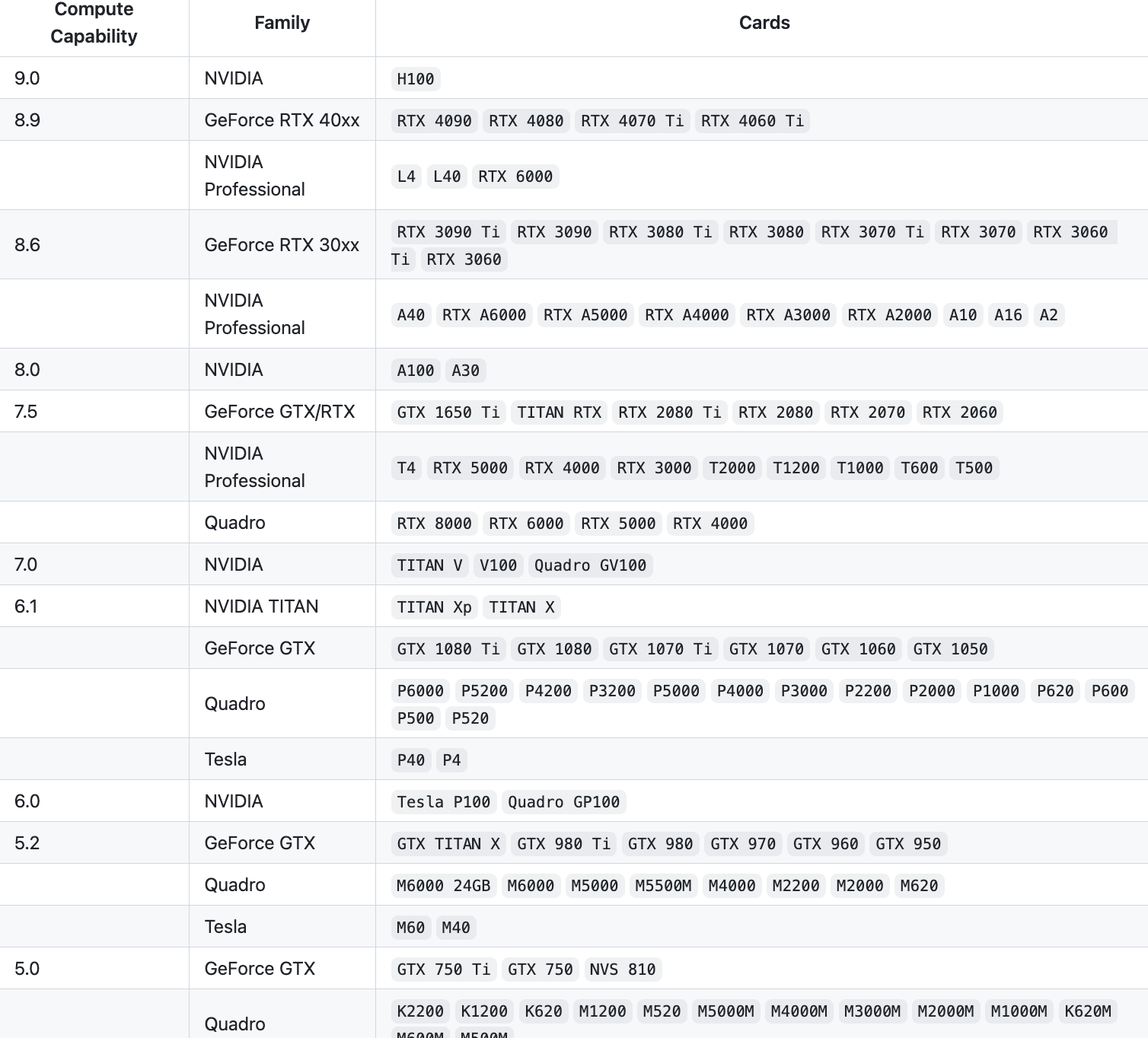
Task: Select the H100 card tag
Action: [416, 79]
